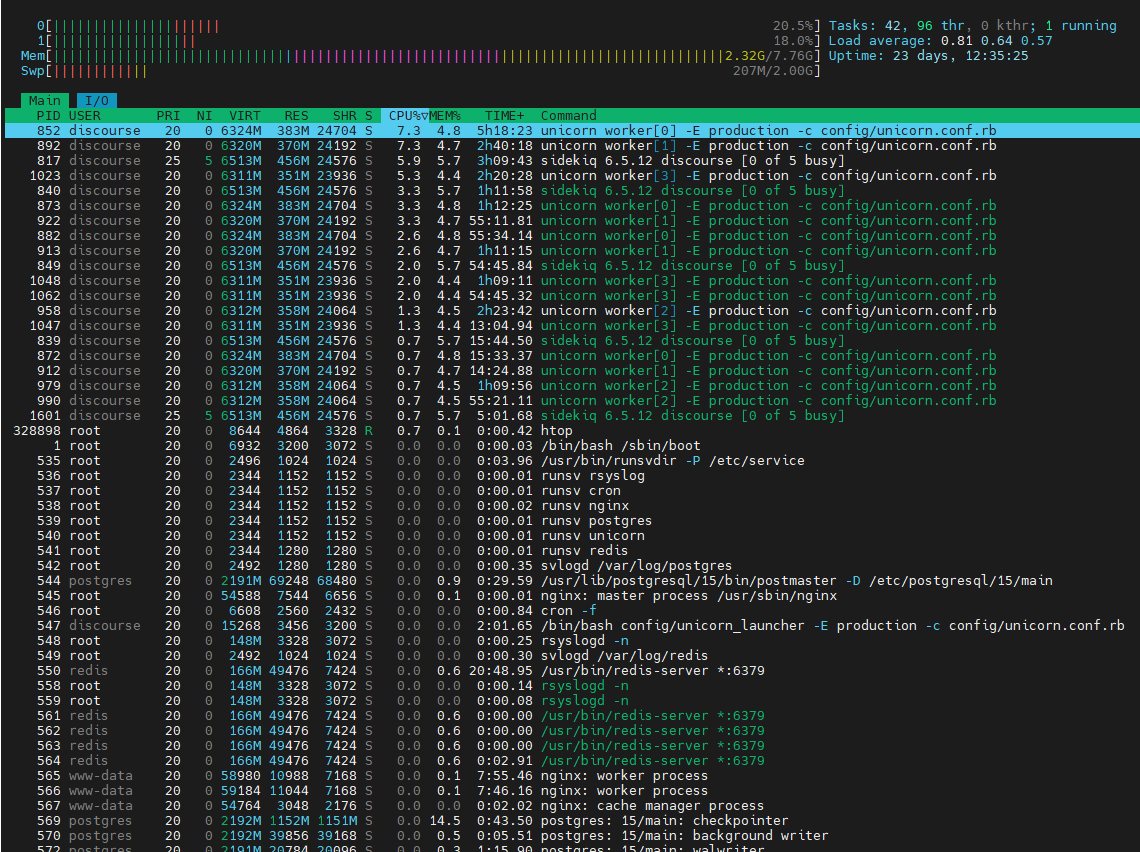Sort processes by VIRT column

coord(244,116)
